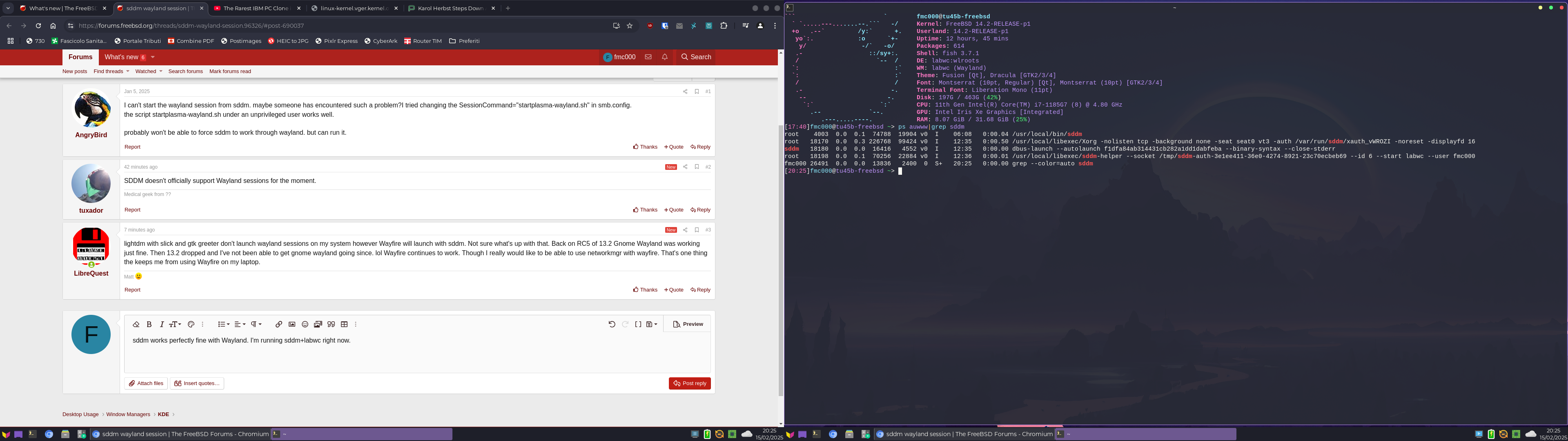Click the remove formatting eraser icon
The image size is (1568, 441).
click(136, 325)
